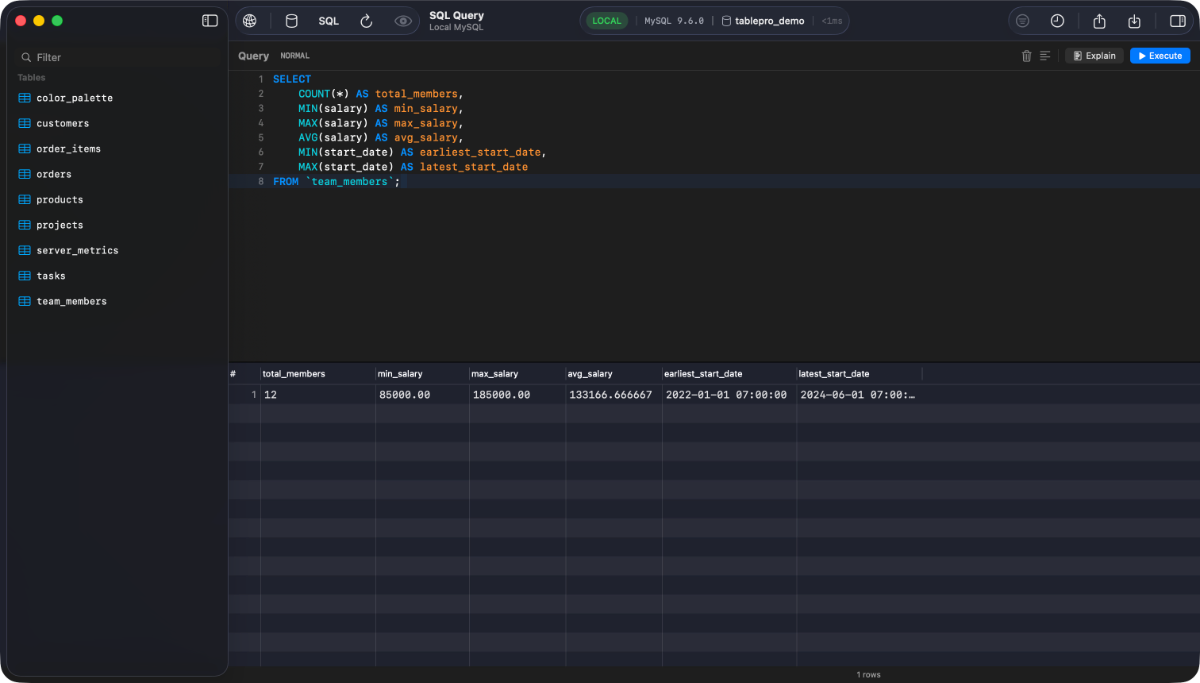Open the database structure view icon
1200x683 pixels.
point(290,20)
